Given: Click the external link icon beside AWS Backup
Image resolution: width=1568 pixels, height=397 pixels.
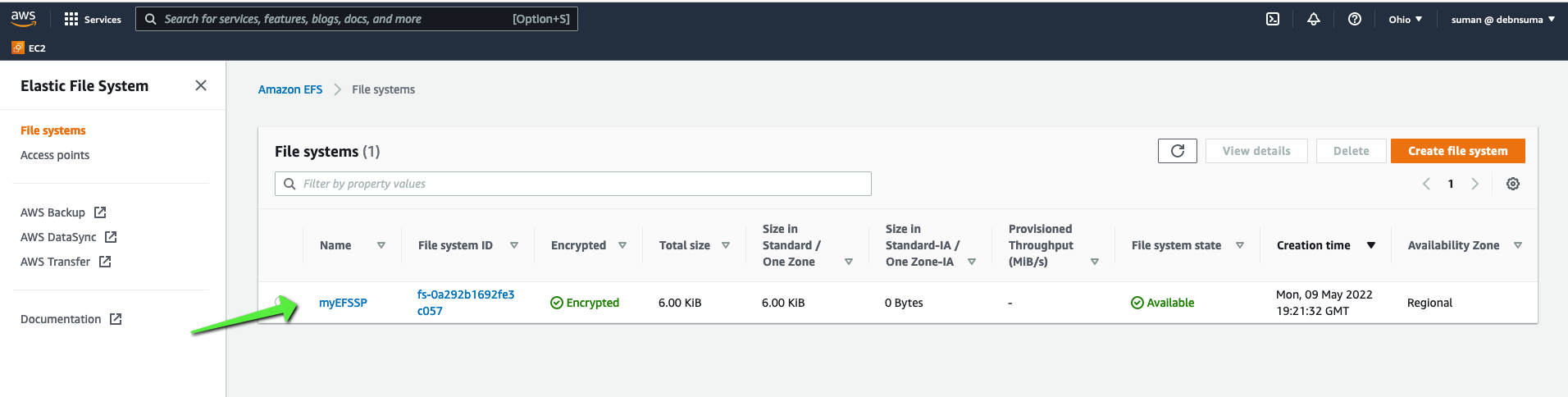Looking at the screenshot, I should coord(100,212).
